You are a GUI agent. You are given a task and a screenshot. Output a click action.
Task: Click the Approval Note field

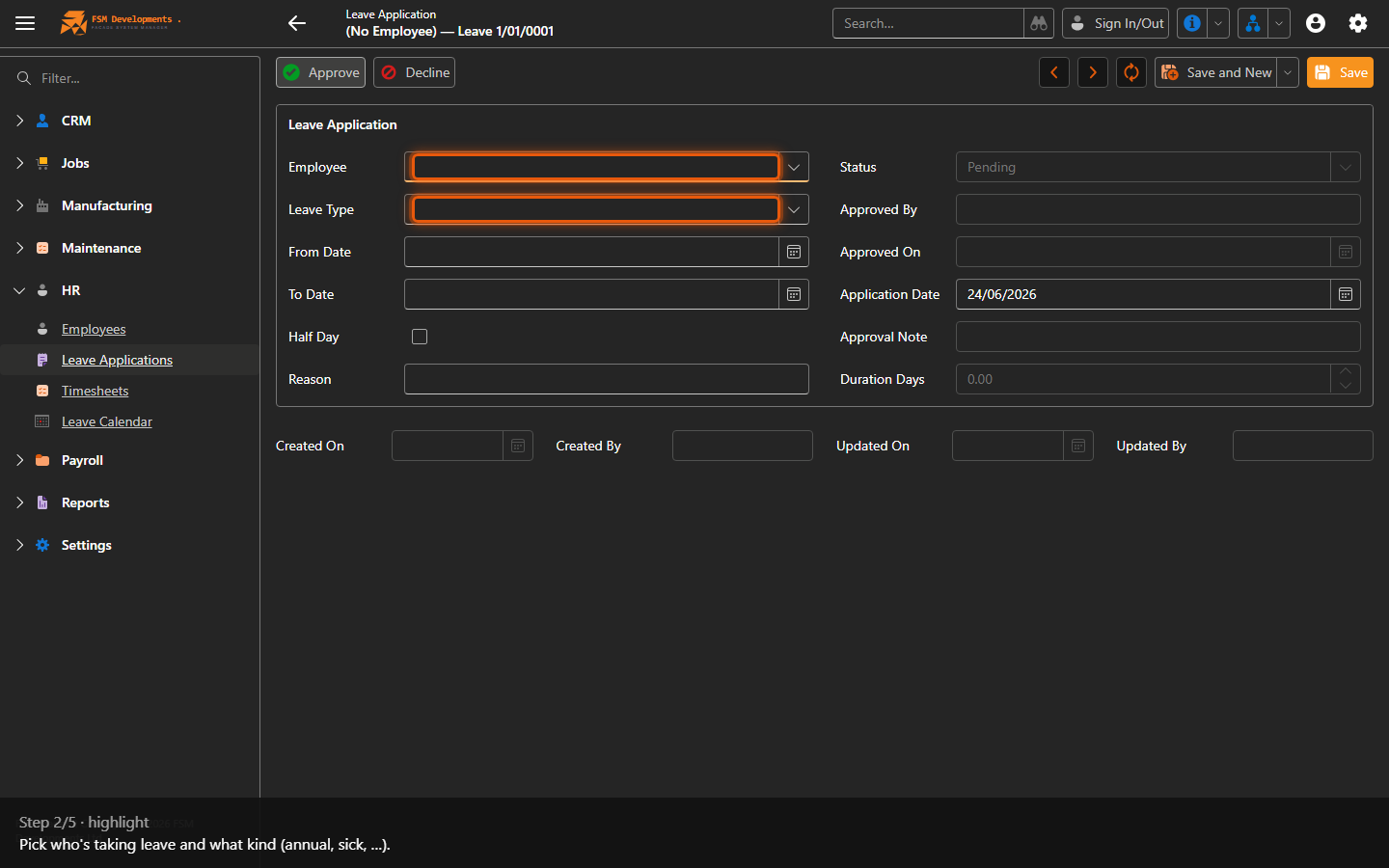click(x=1158, y=337)
